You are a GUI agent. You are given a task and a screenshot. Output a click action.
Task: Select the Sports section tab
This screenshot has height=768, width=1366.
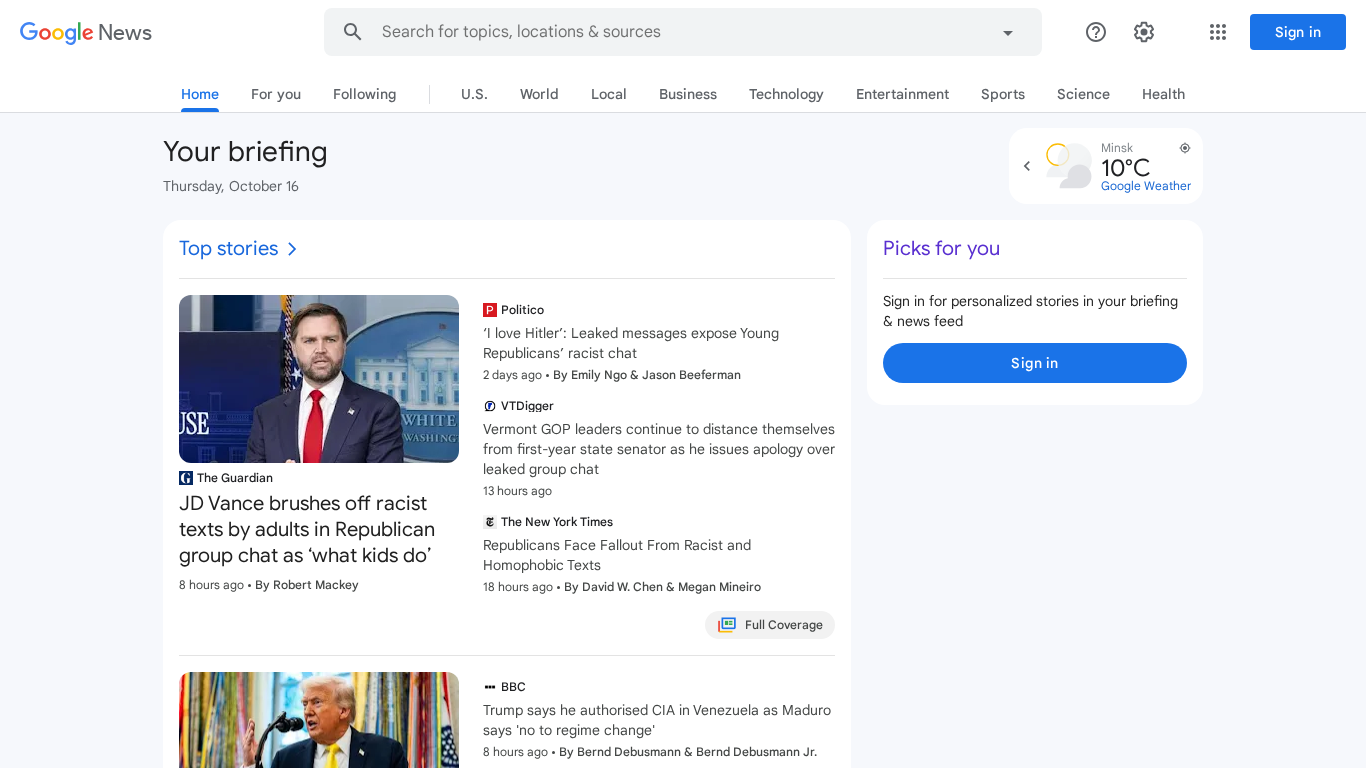tap(1002, 94)
